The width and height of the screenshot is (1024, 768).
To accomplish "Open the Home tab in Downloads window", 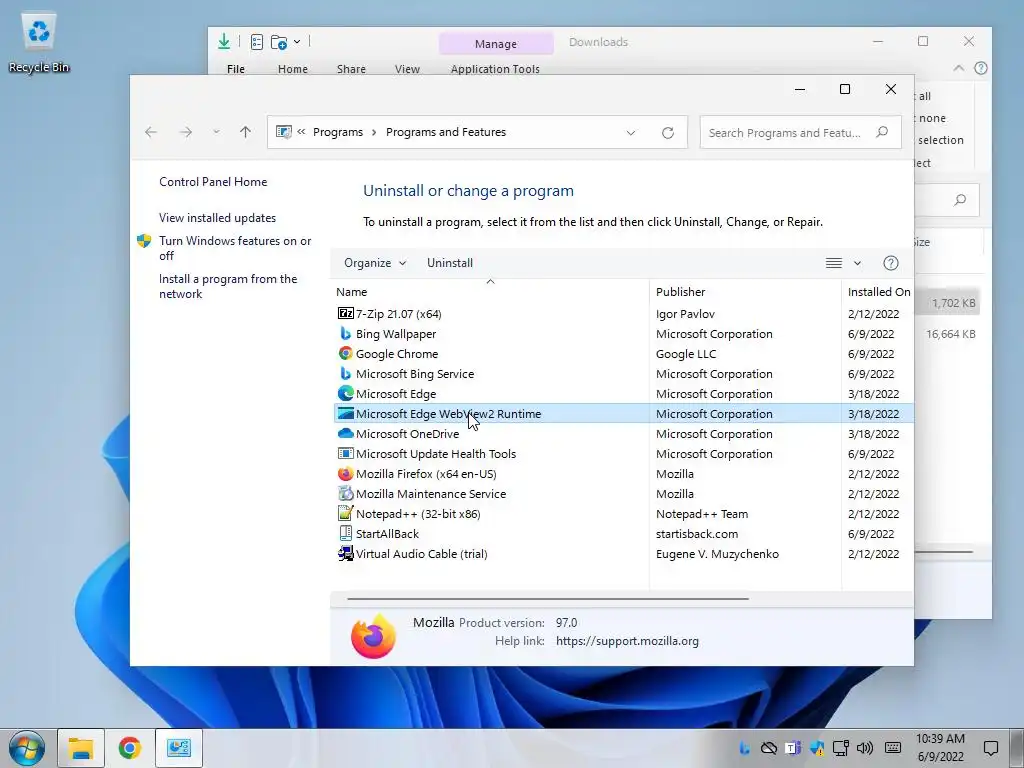I will tap(293, 69).
